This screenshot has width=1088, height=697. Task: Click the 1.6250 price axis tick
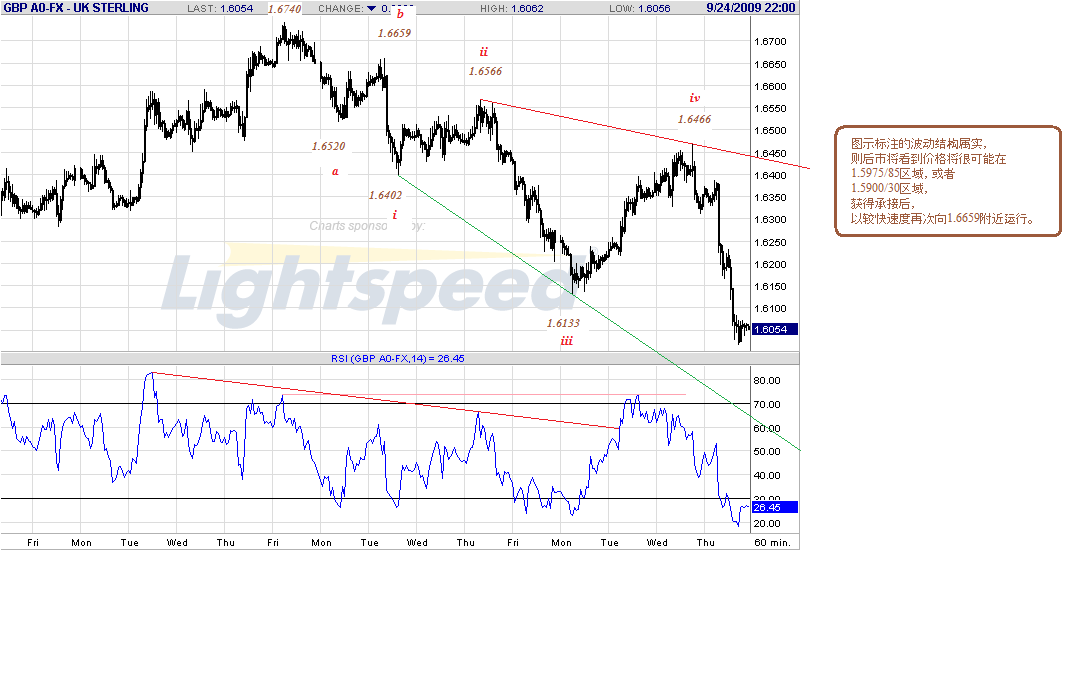click(770, 242)
